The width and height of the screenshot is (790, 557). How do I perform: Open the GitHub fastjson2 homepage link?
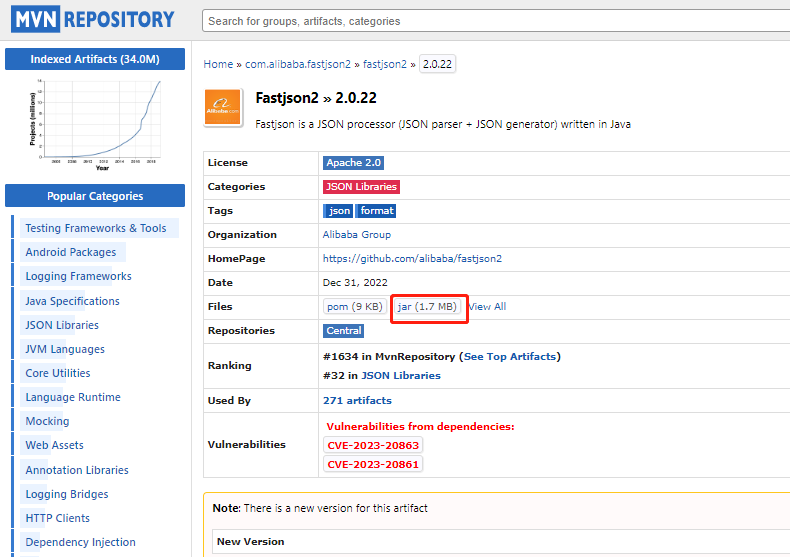412,258
